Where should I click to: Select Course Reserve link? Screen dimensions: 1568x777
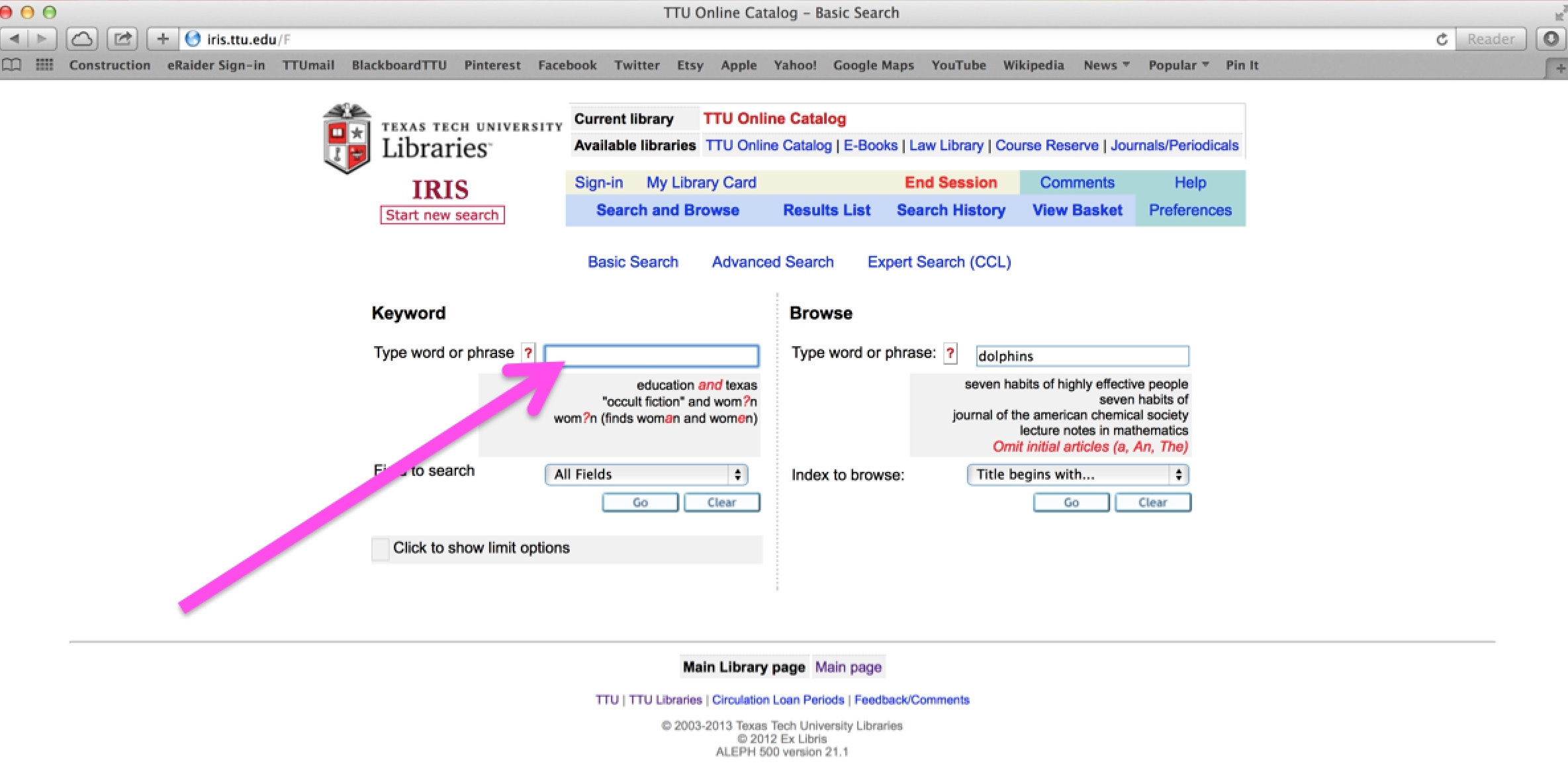[1046, 146]
